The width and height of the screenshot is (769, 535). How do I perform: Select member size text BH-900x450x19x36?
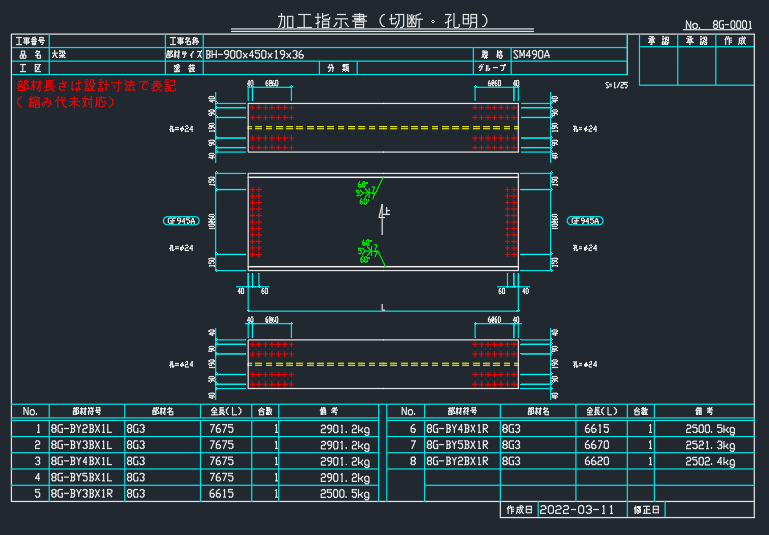coord(255,55)
